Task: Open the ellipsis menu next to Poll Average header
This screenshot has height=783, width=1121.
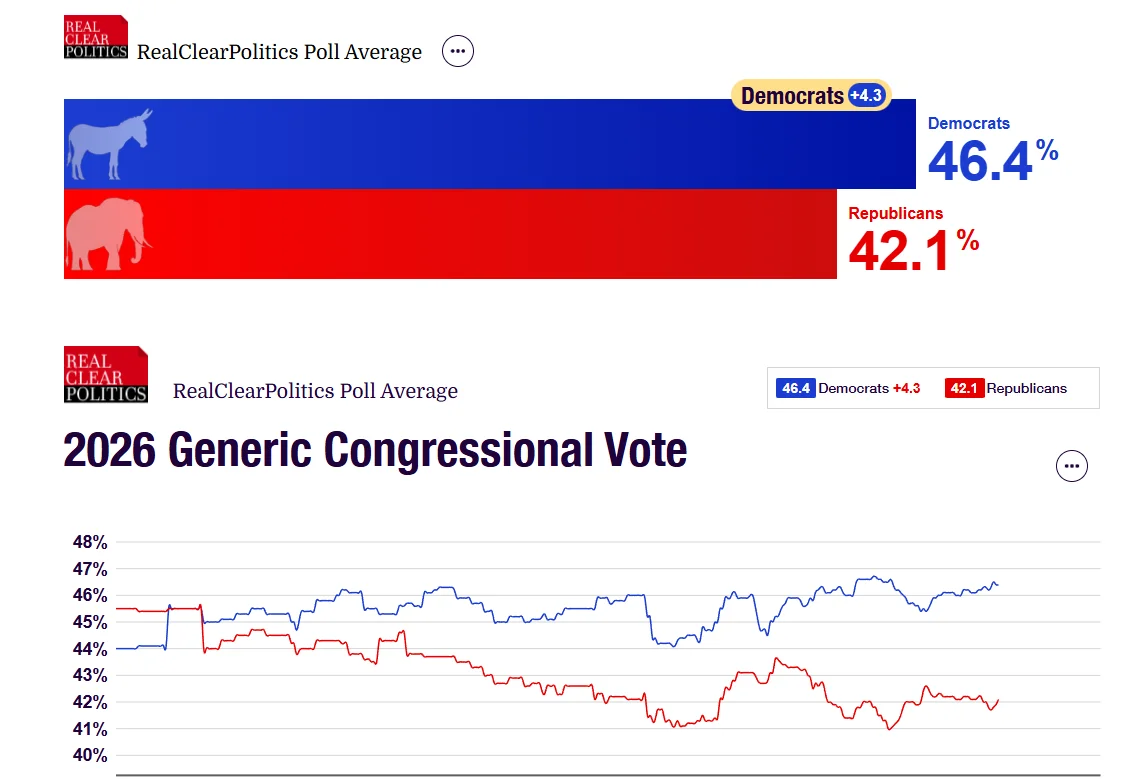Action: click(x=457, y=51)
